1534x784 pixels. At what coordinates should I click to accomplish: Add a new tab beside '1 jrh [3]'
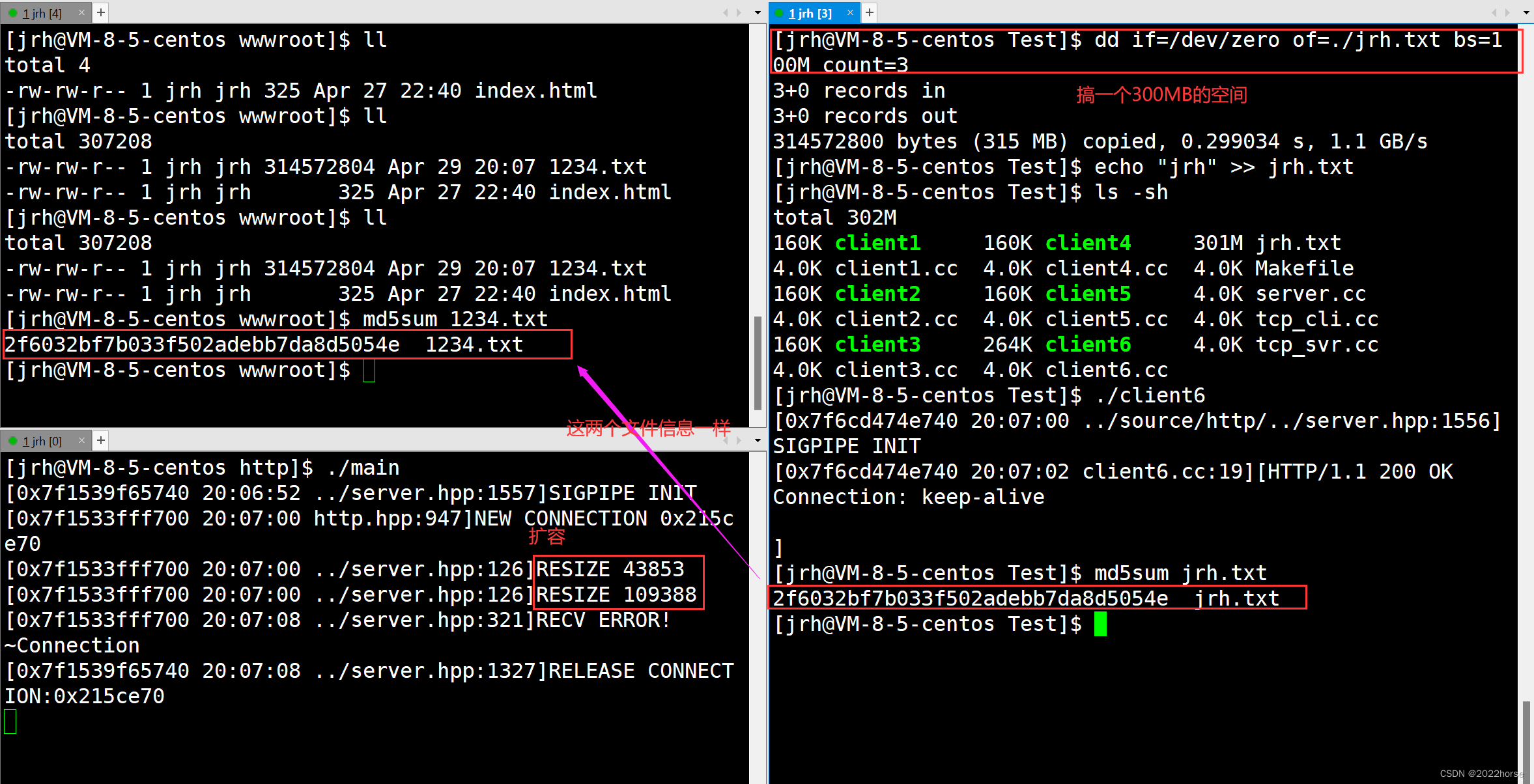pos(870,12)
